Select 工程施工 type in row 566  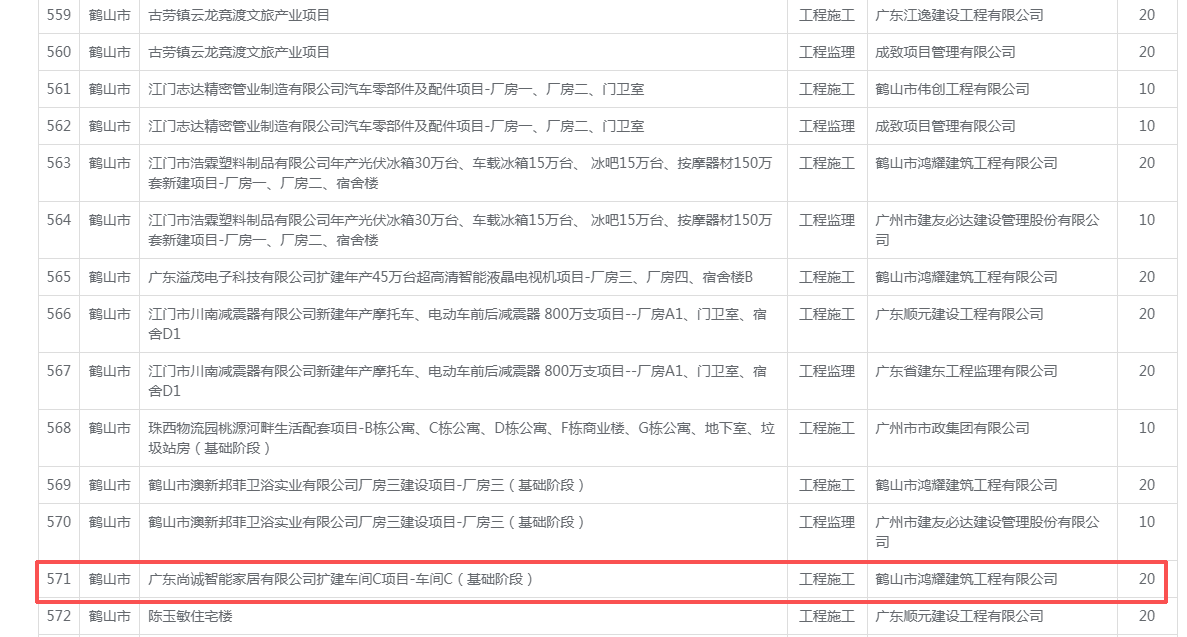pos(826,314)
